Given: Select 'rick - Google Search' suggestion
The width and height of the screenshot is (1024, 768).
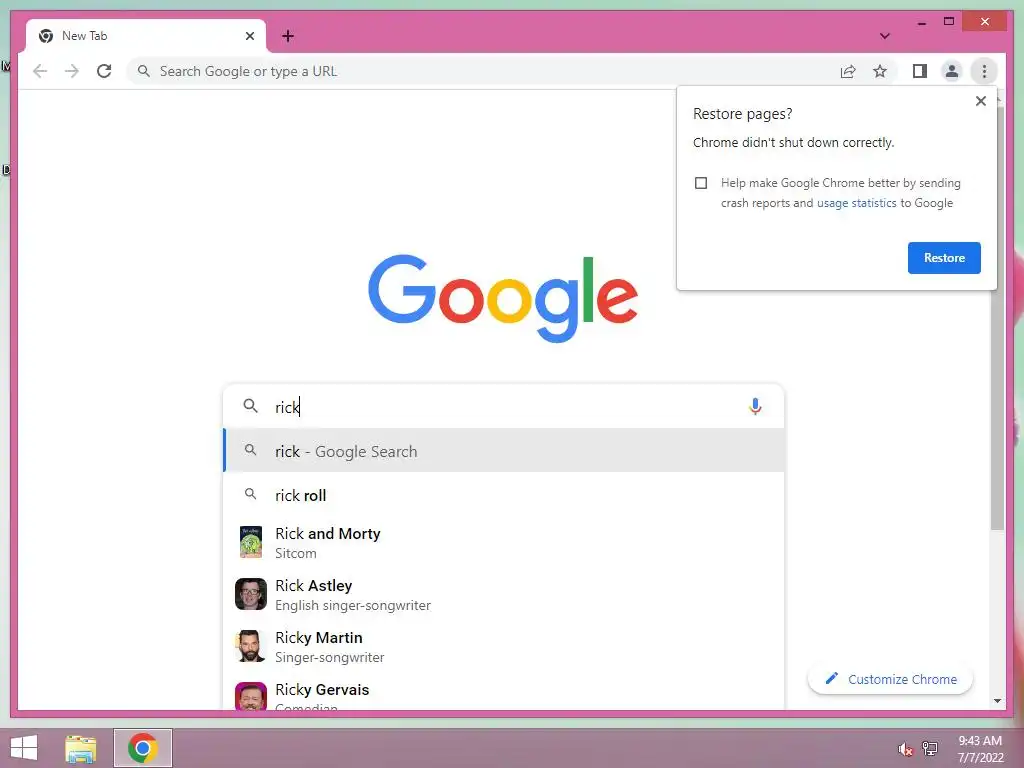Looking at the screenshot, I should coord(503,451).
